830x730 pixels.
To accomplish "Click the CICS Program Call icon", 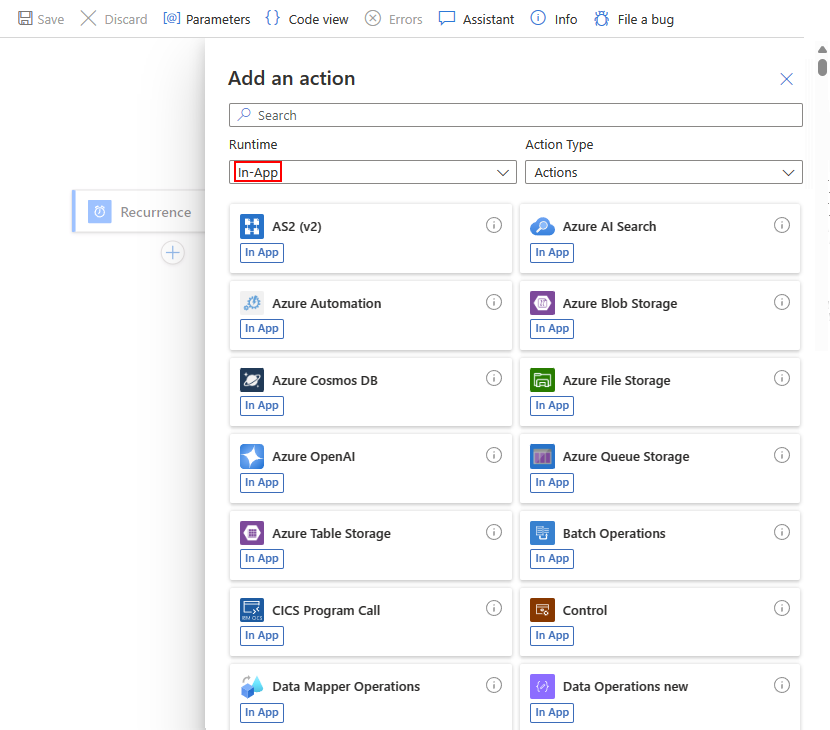I will tap(252, 610).
